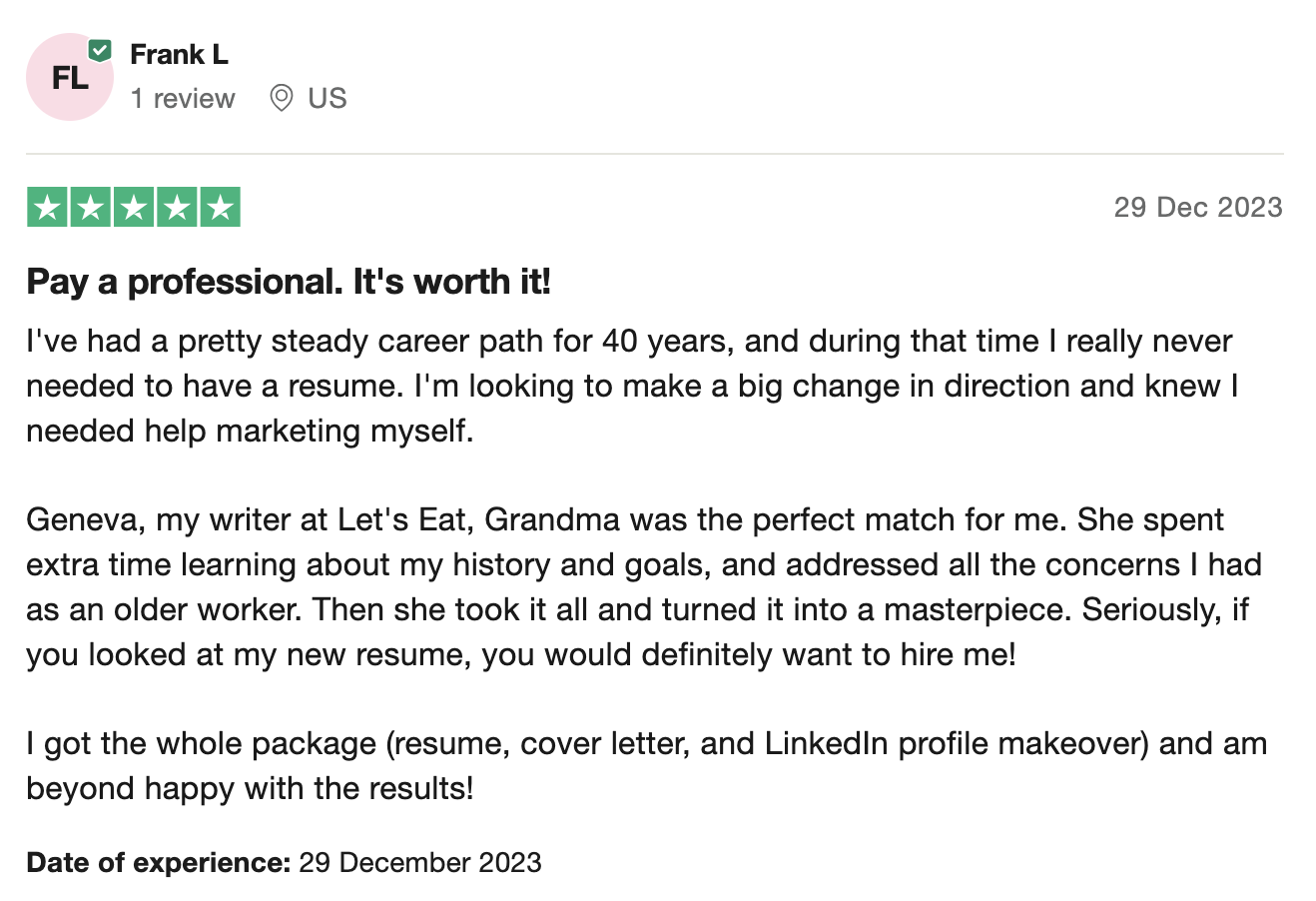
Task: Open review title 'Pay a professional. It's worth it!'
Action: [289, 282]
